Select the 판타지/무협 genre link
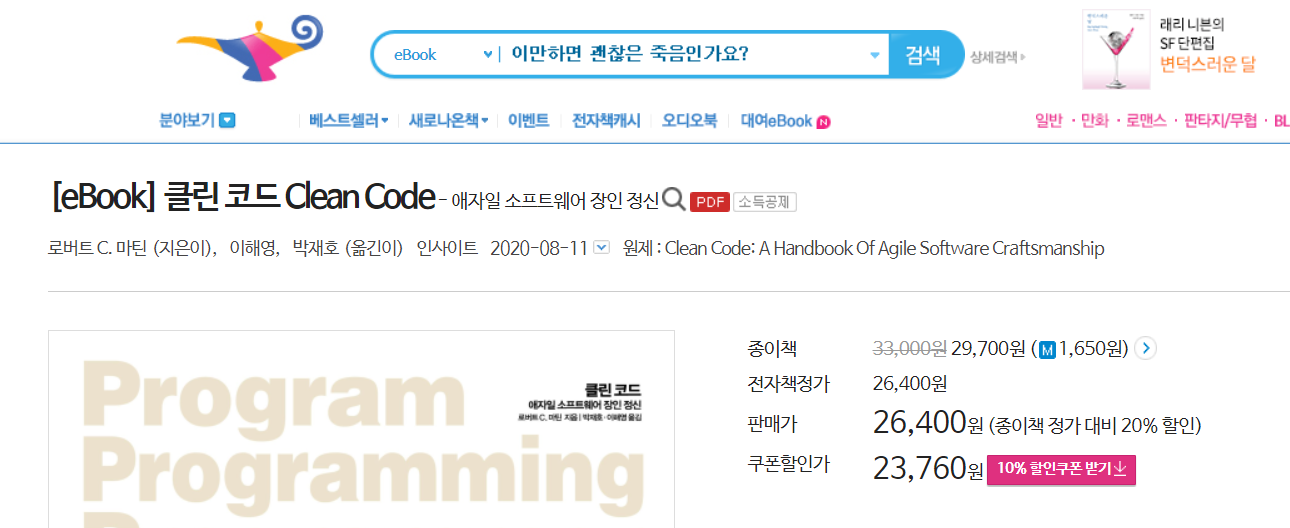The image size is (1290, 528). [1220, 121]
